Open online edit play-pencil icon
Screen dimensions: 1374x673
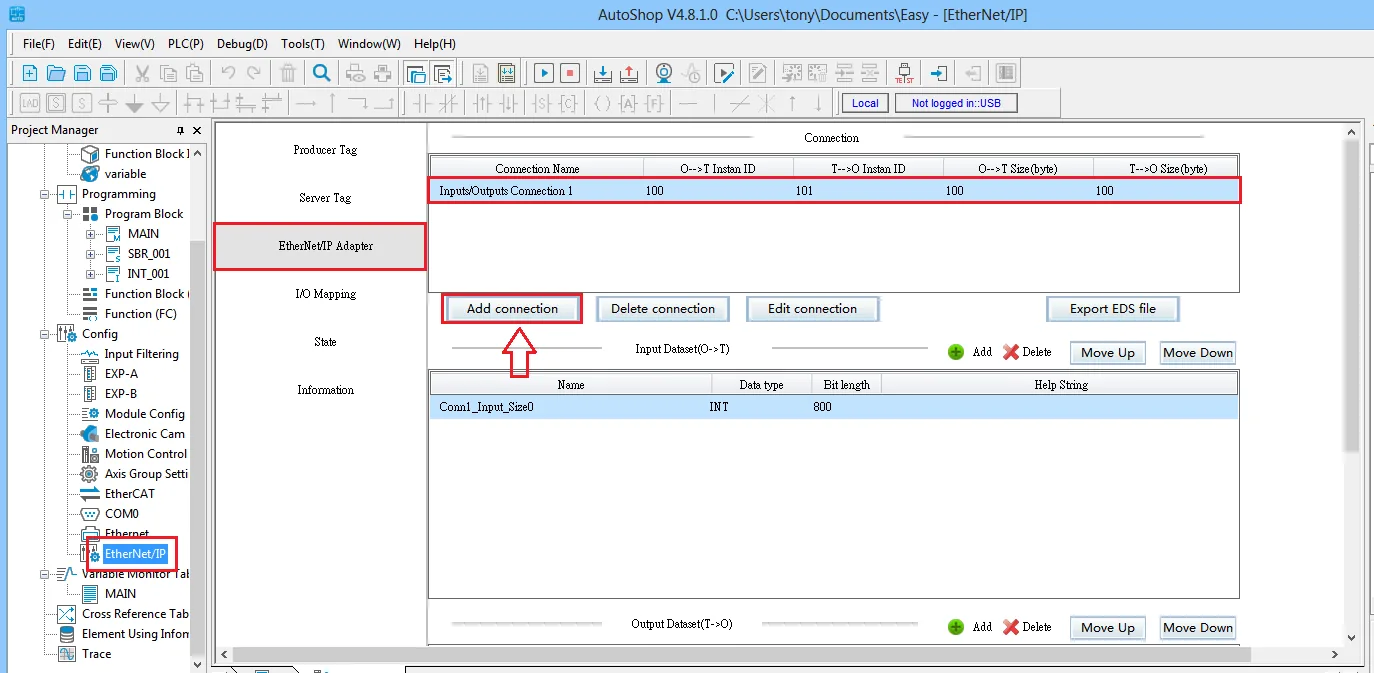click(x=725, y=73)
